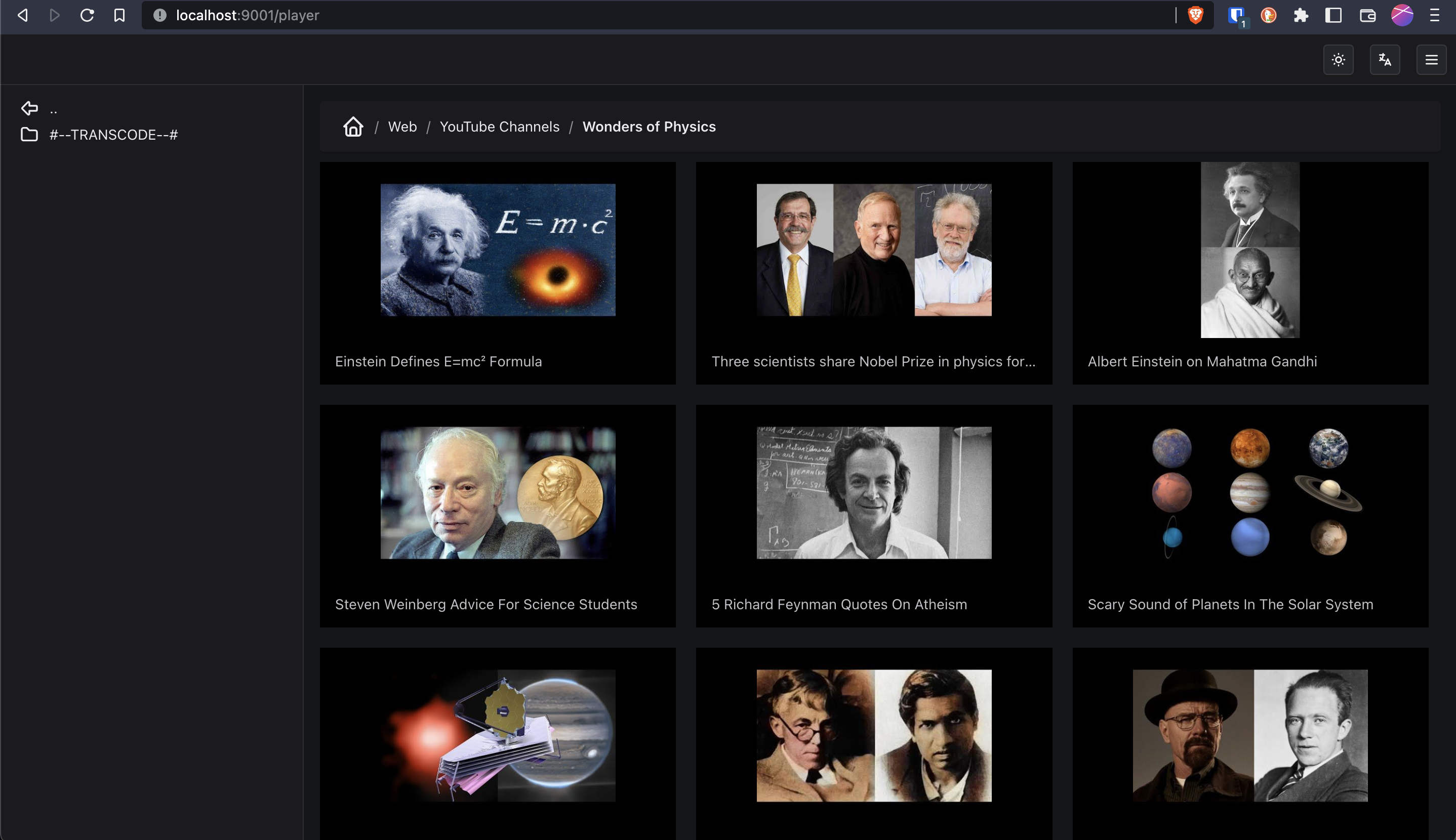Click the browser reload icon

pyautogui.click(x=87, y=15)
